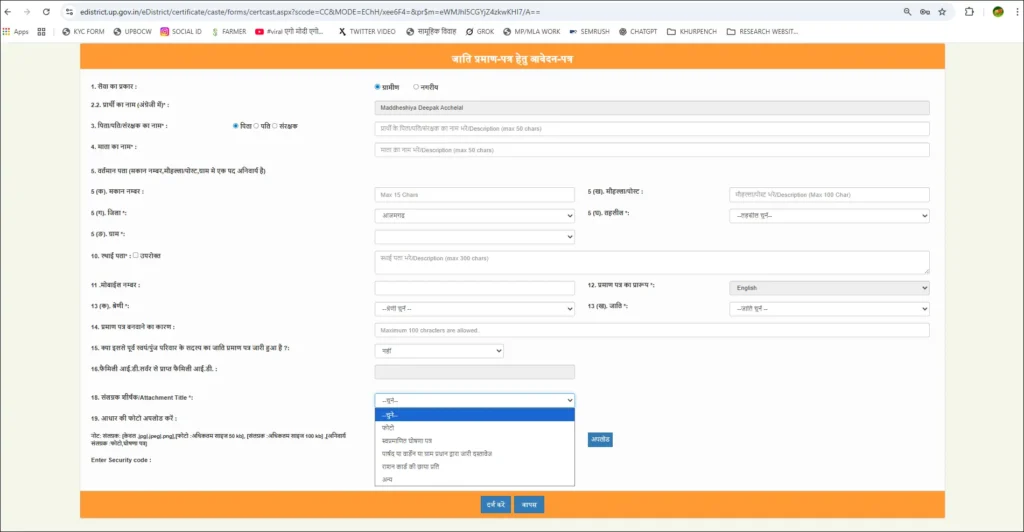Open the Chrome three-dot menu
1024x532 pixels.
tap(1017, 12)
